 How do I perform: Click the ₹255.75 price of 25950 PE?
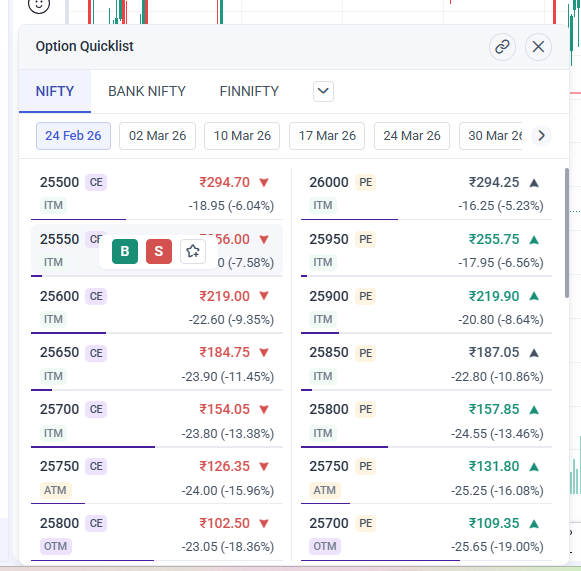(x=494, y=239)
